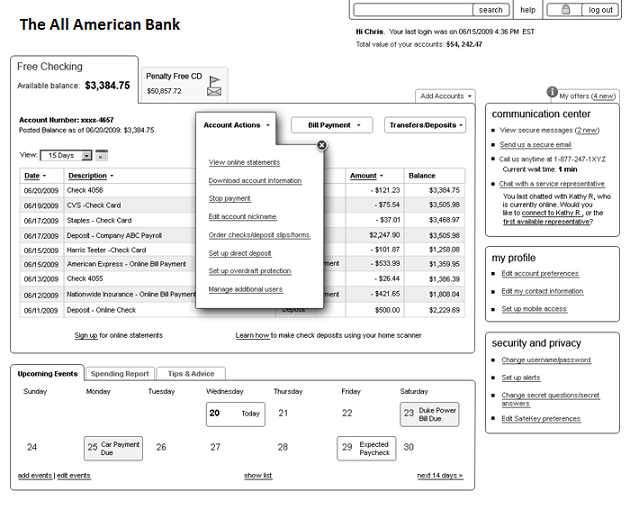Image resolution: width=630 pixels, height=510 pixels.
Task: Choose Download account information
Action: [255, 180]
